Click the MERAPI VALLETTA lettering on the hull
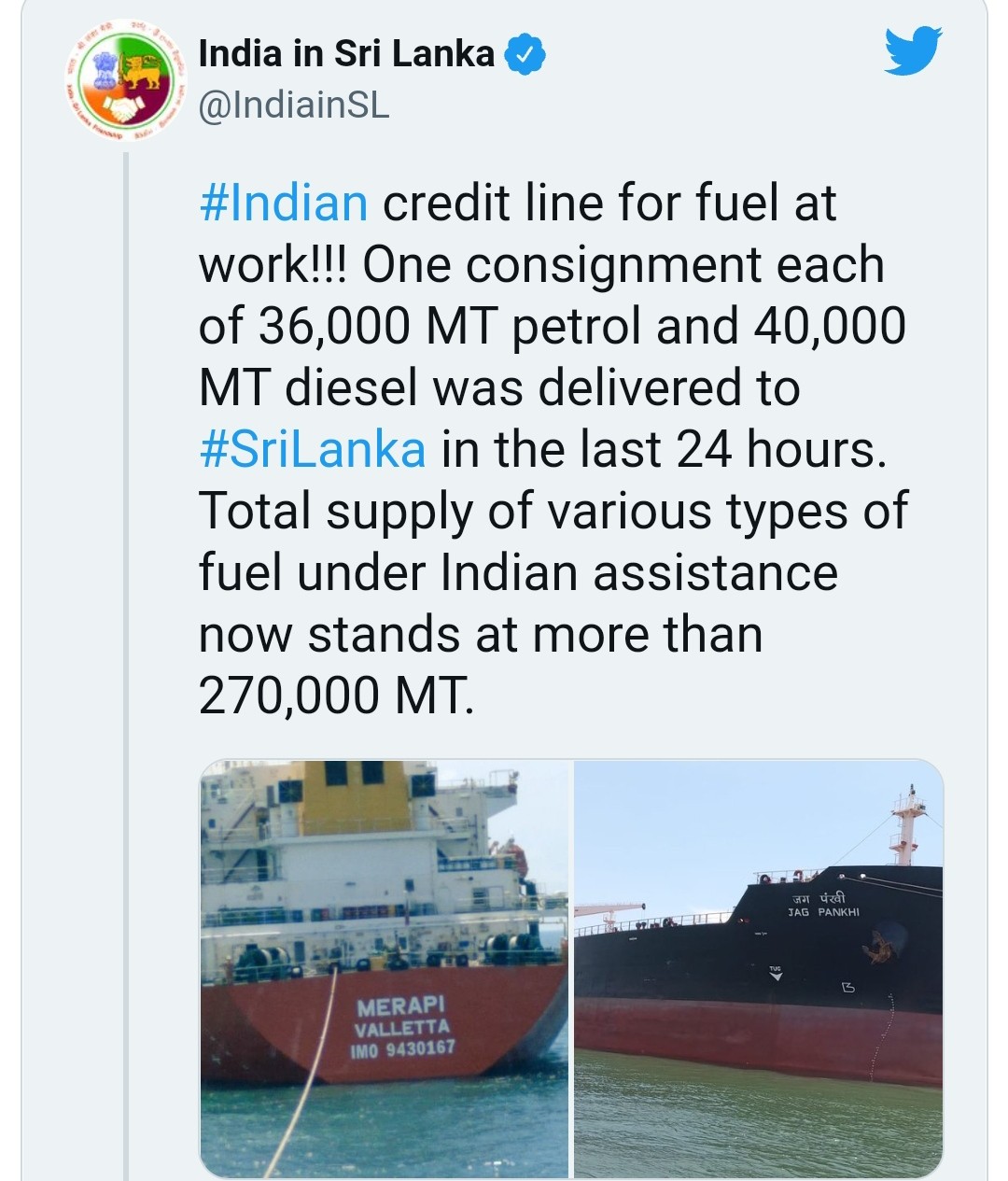1008x1181 pixels. pos(401,1017)
